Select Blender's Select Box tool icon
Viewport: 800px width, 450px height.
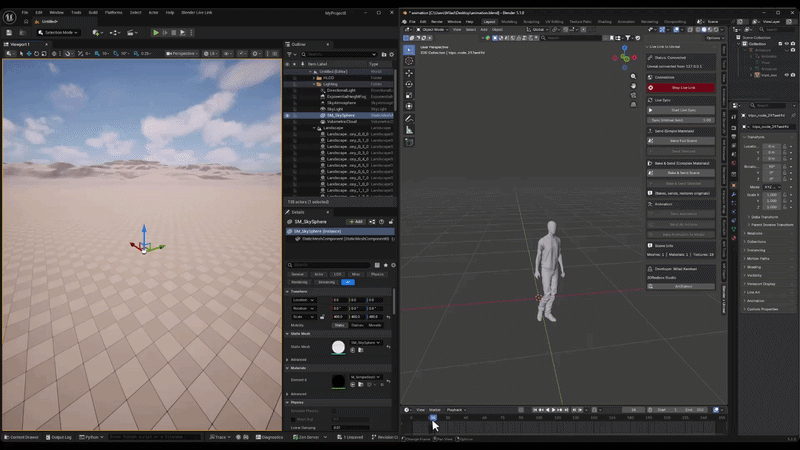tap(409, 49)
